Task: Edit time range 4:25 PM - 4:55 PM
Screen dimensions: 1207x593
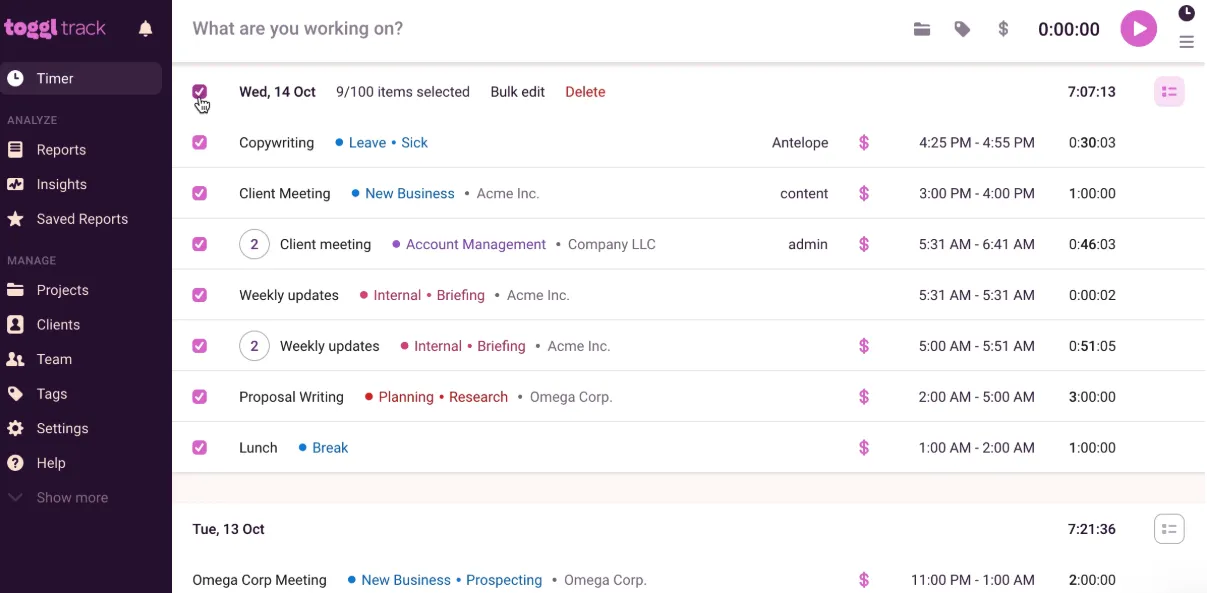Action: (977, 143)
